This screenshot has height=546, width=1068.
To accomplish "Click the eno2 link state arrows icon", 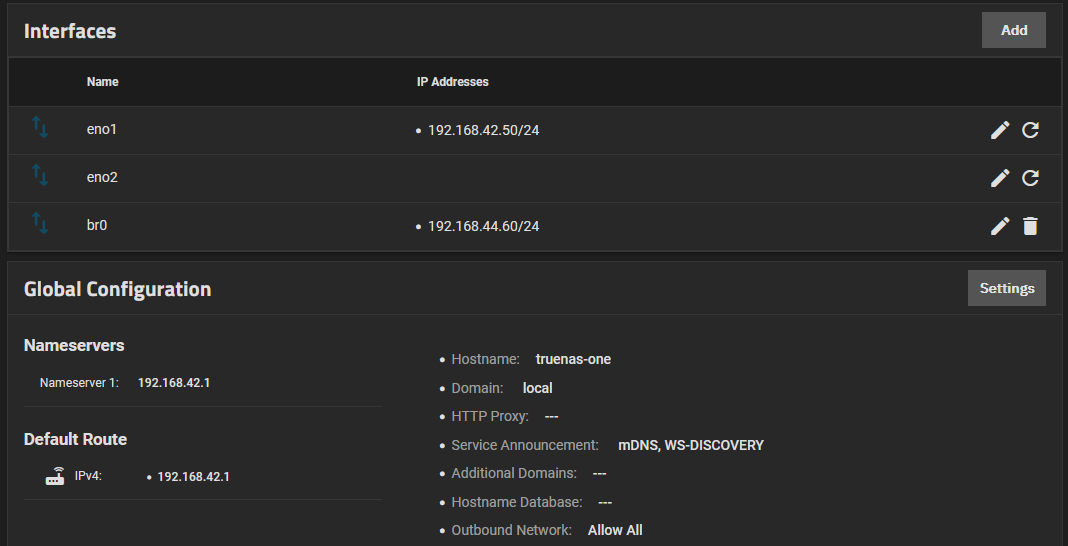I will [40, 176].
